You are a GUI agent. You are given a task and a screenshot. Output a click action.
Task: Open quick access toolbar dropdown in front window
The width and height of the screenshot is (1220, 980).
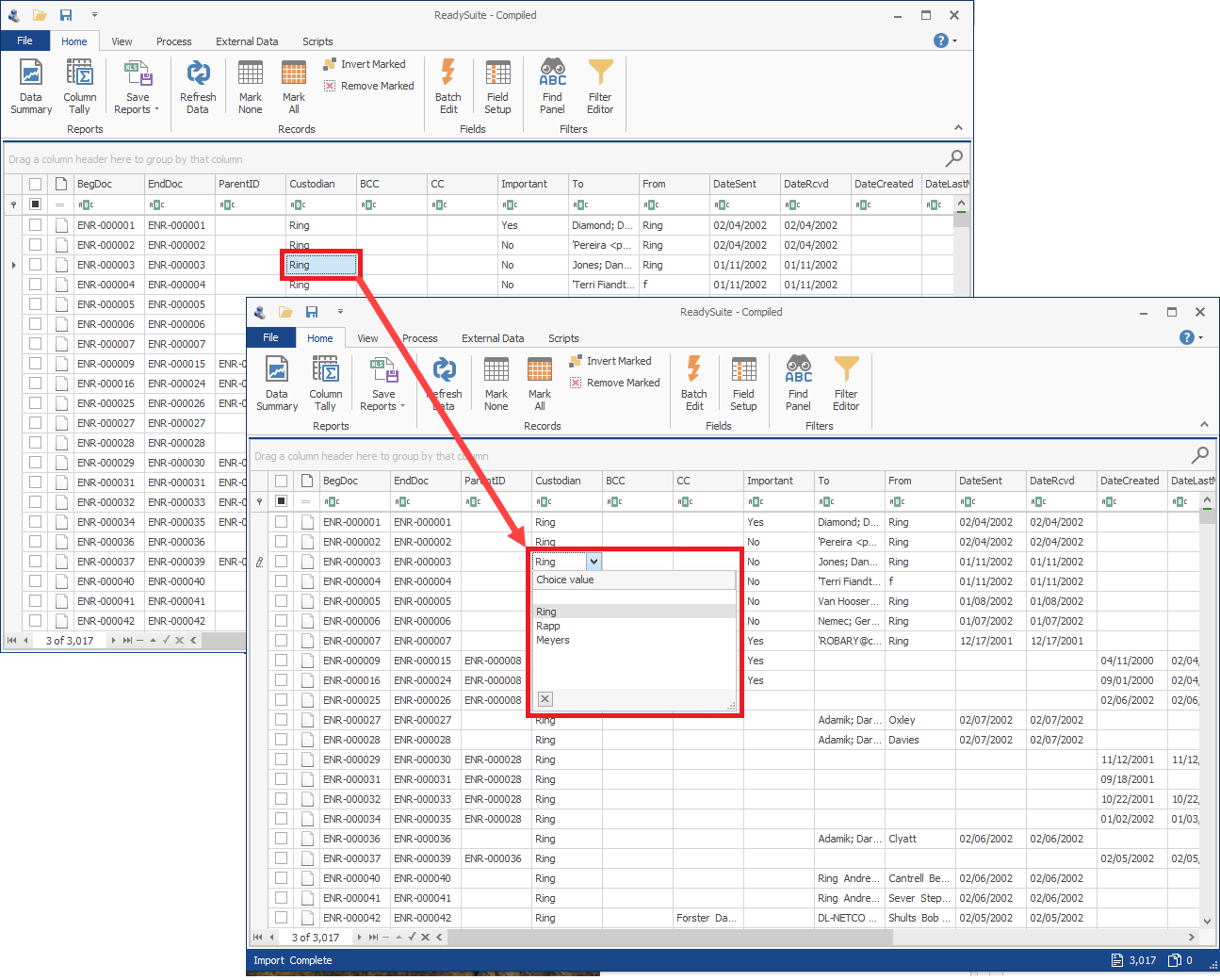[340, 312]
